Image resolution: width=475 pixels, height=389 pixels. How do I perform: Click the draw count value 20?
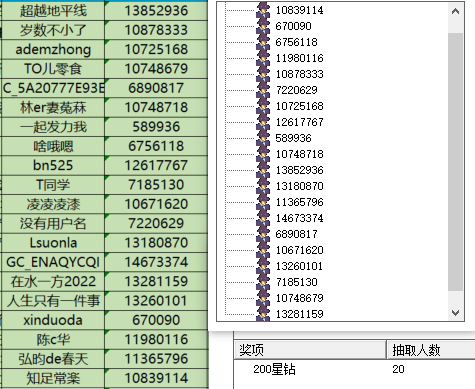398,369
